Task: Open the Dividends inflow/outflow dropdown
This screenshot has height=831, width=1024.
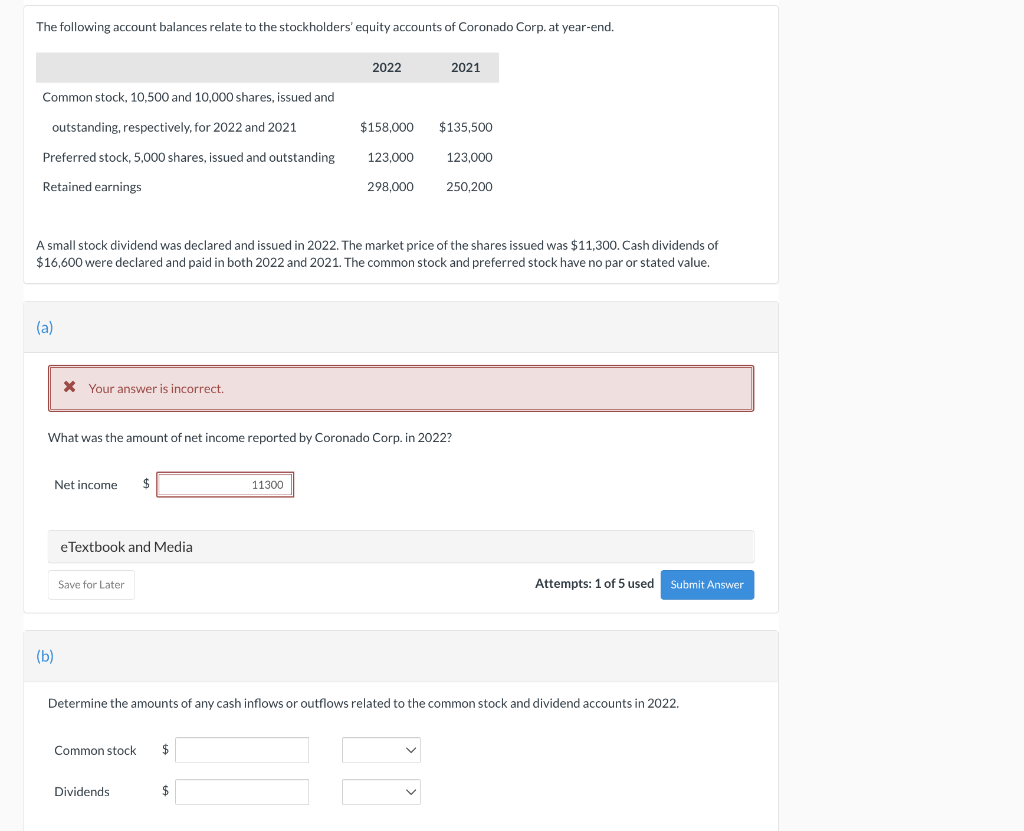Action: point(381,792)
